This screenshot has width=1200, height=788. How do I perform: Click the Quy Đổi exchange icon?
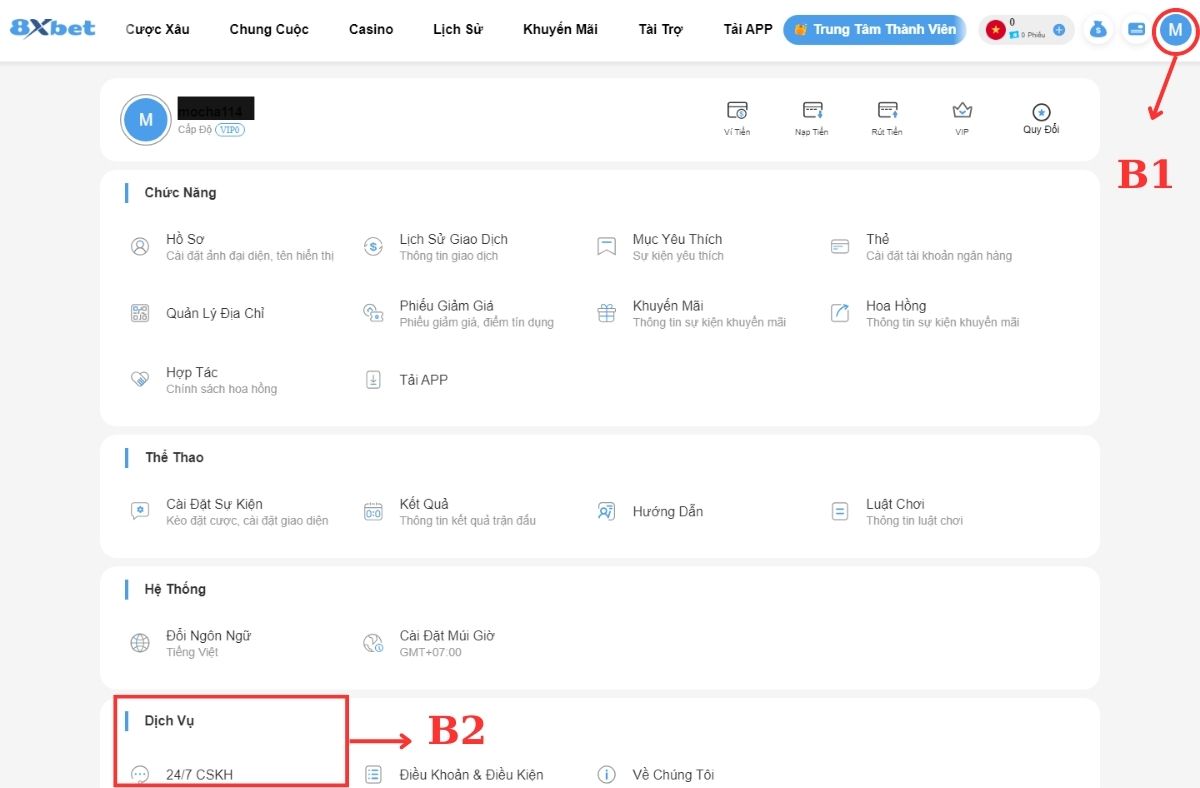pos(1040,112)
